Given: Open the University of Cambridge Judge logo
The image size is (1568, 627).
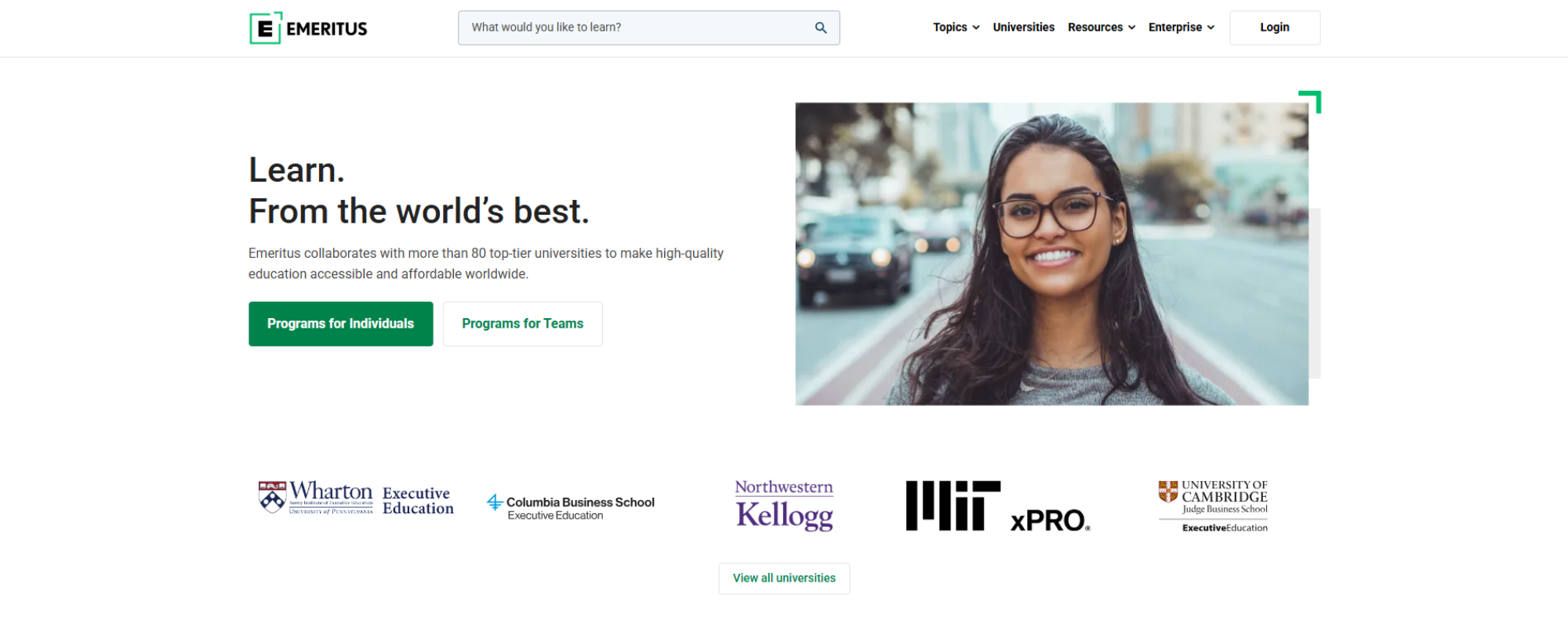Looking at the screenshot, I should pyautogui.click(x=1213, y=506).
